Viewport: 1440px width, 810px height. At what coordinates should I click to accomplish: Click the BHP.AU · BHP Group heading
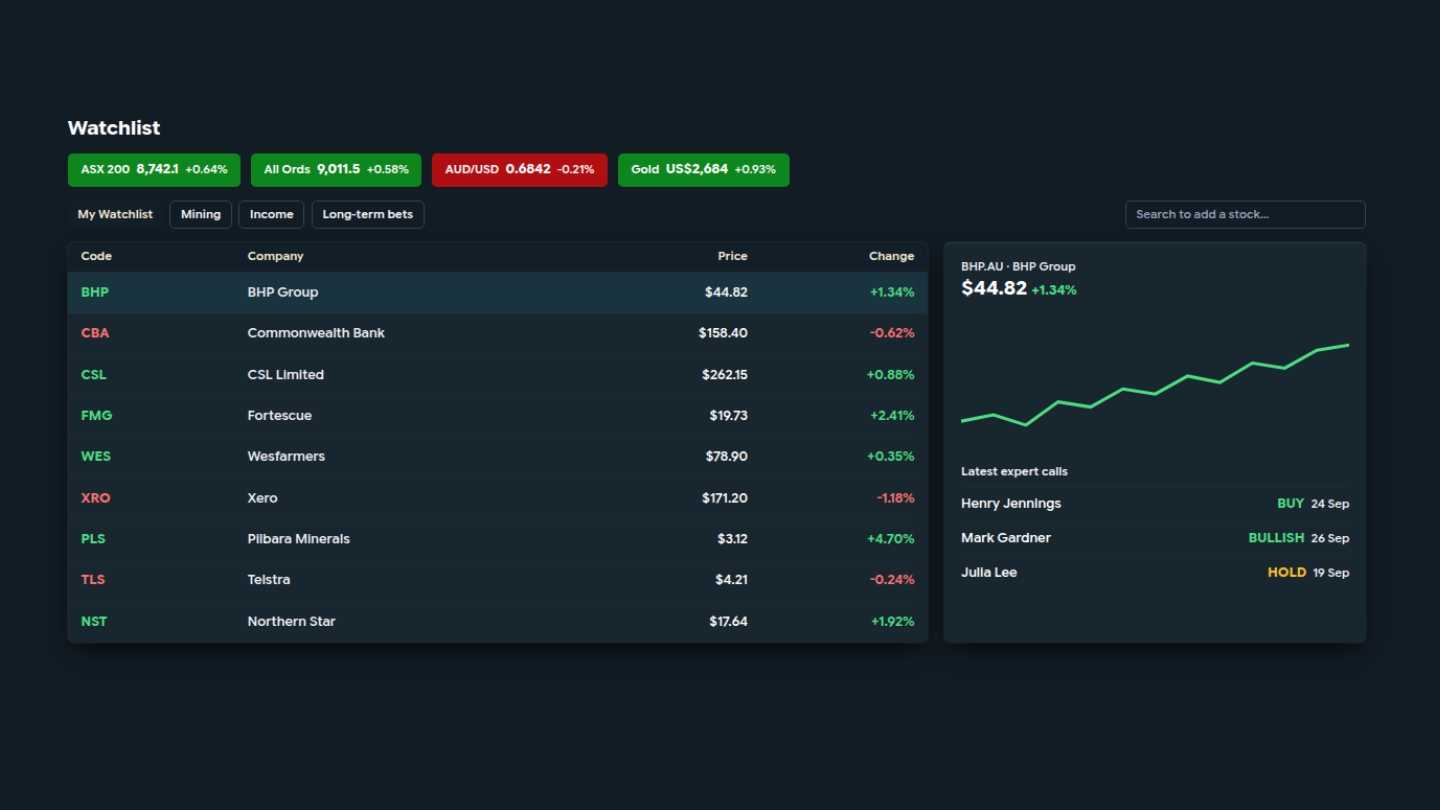[x=1018, y=267]
